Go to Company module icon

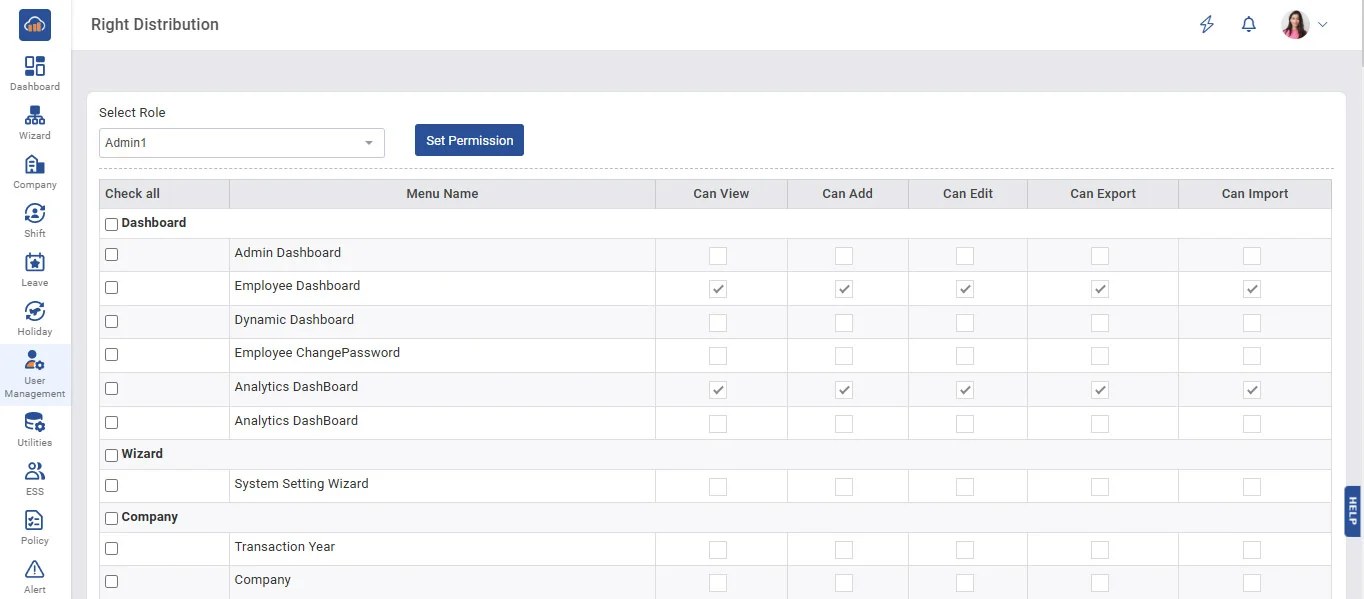click(35, 165)
